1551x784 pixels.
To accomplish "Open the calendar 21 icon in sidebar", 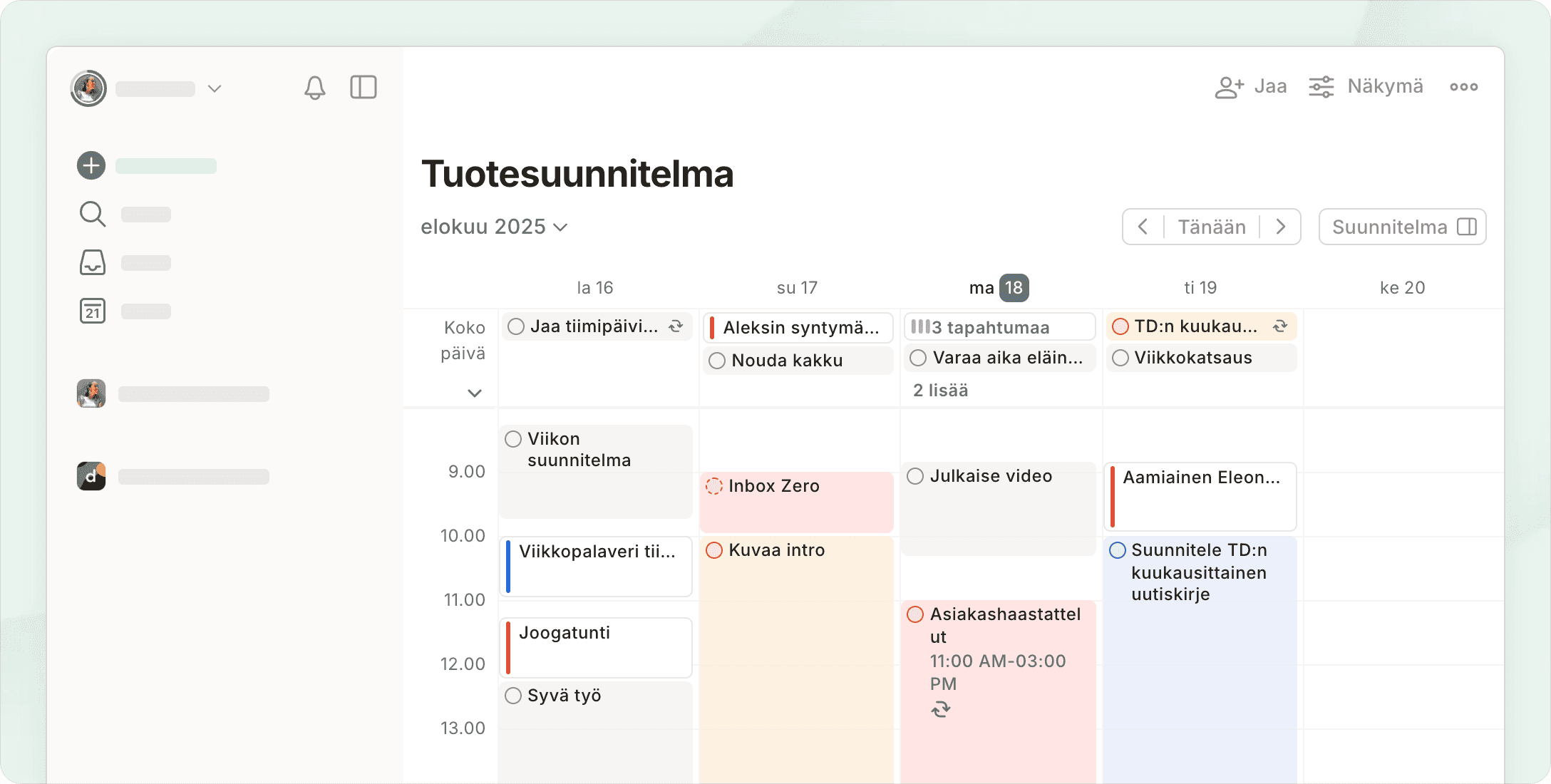I will click(x=93, y=311).
